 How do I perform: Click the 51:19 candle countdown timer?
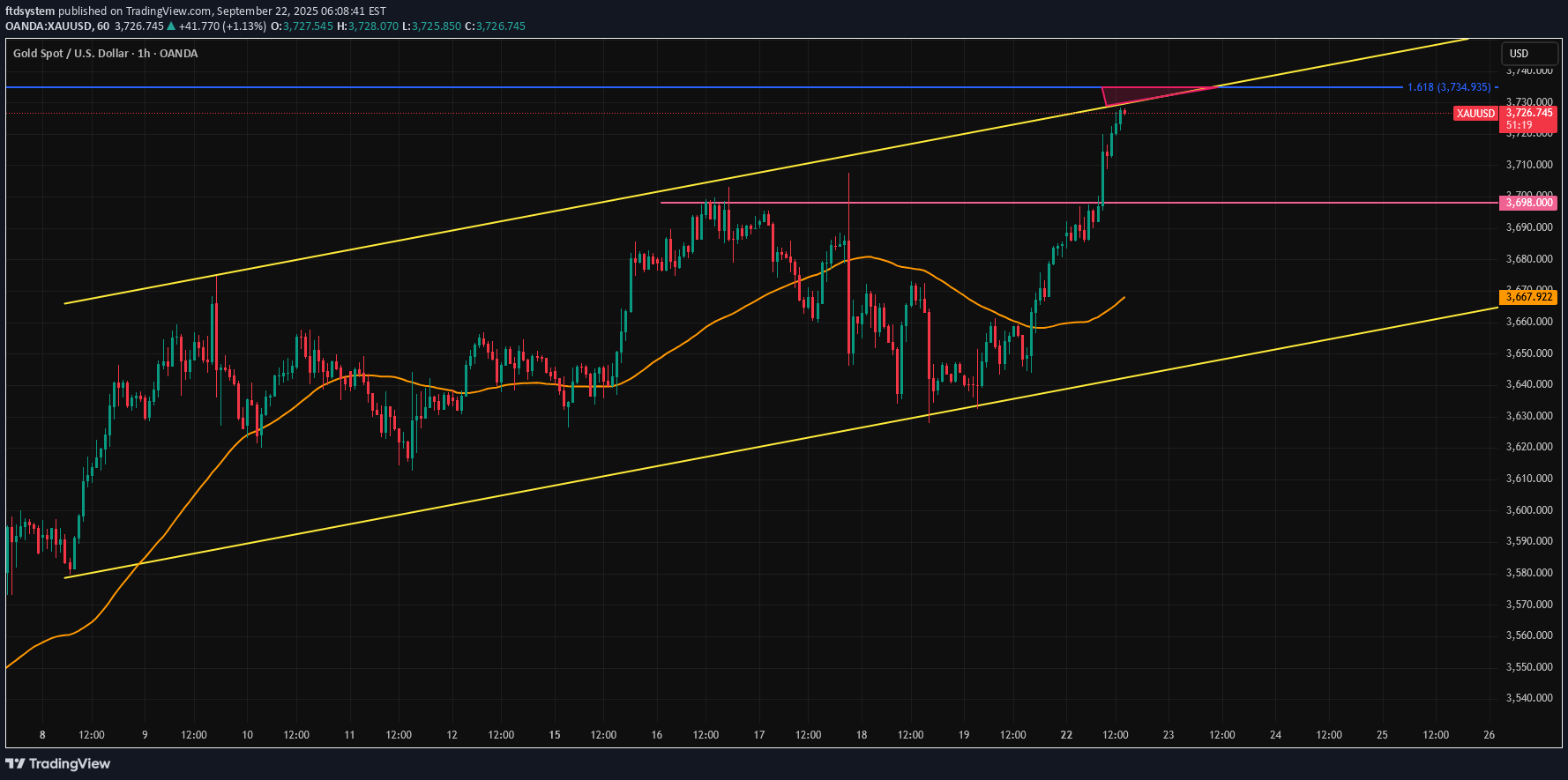pyautogui.click(x=1519, y=125)
